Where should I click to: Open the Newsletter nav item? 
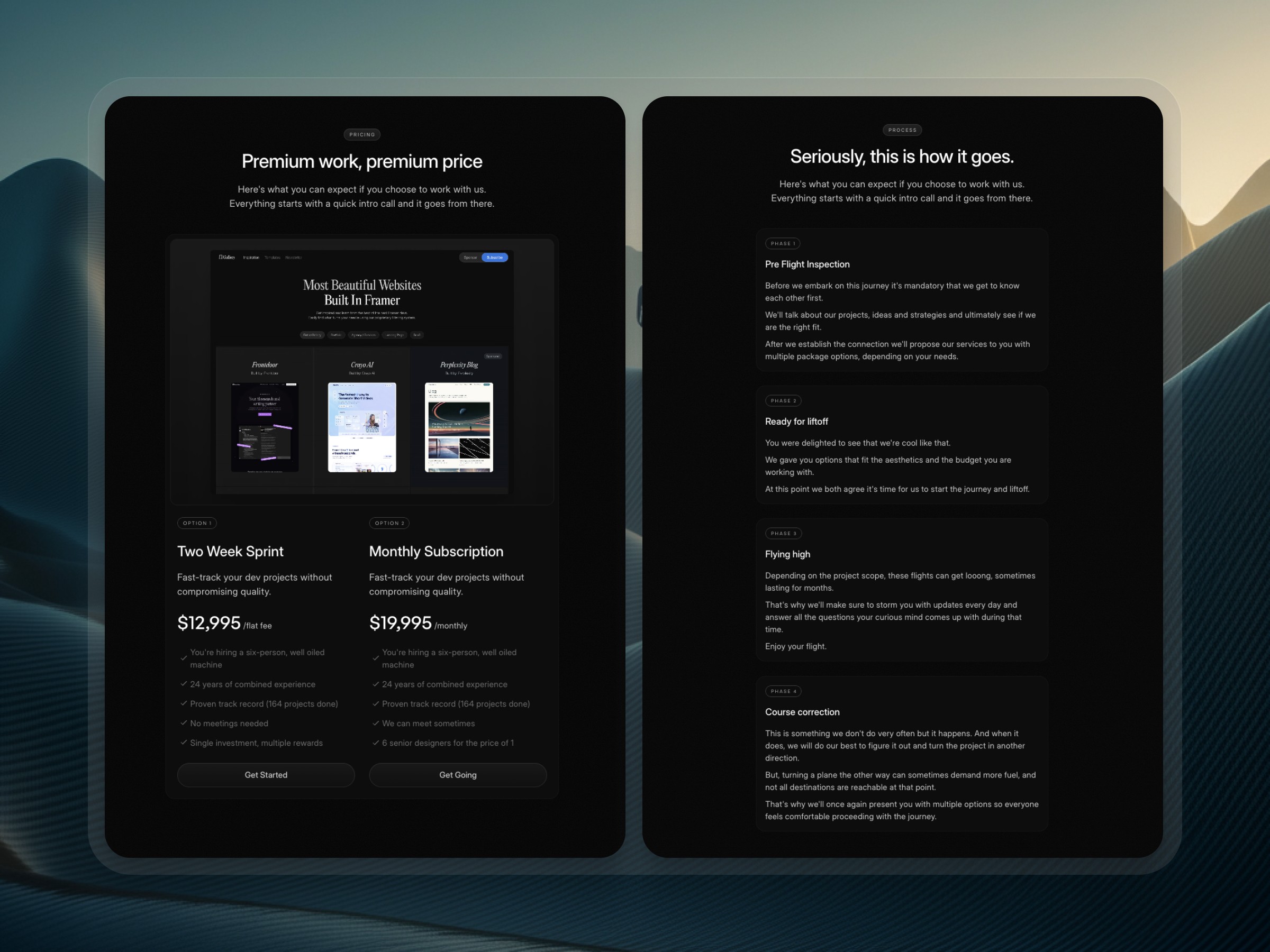[x=293, y=258]
